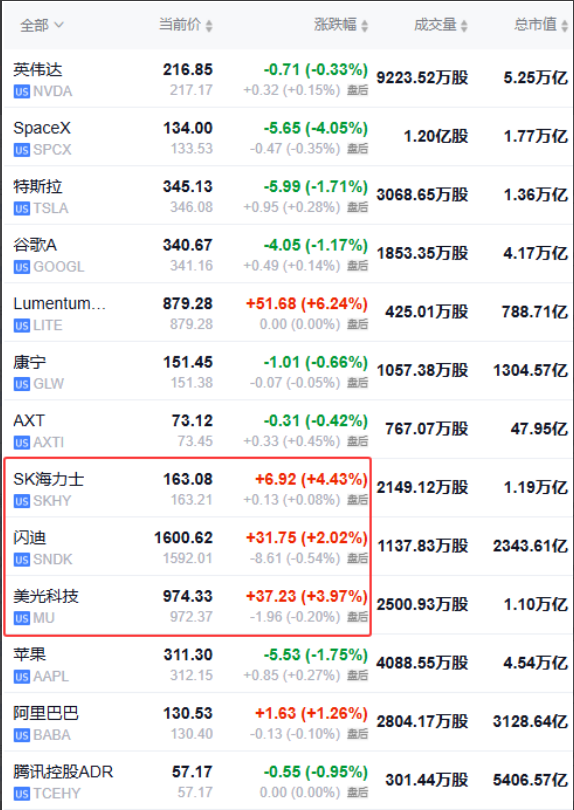
Task: Click the US badge beside TSLA
Action: [22, 209]
